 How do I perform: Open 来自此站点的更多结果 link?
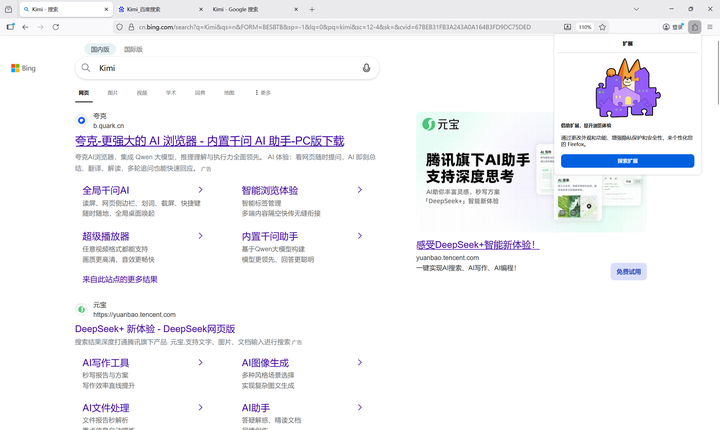pyautogui.click(x=120, y=279)
